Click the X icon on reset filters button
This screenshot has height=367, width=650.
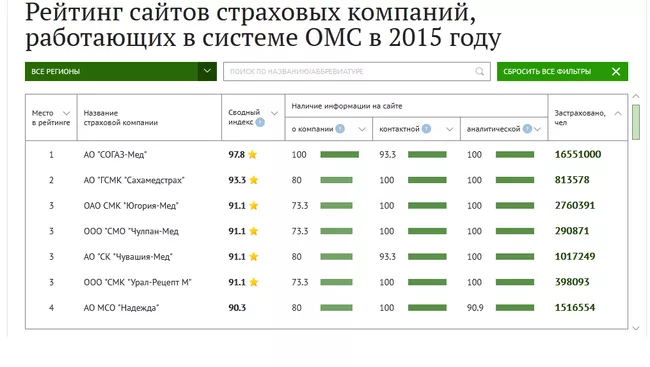pyautogui.click(x=616, y=72)
